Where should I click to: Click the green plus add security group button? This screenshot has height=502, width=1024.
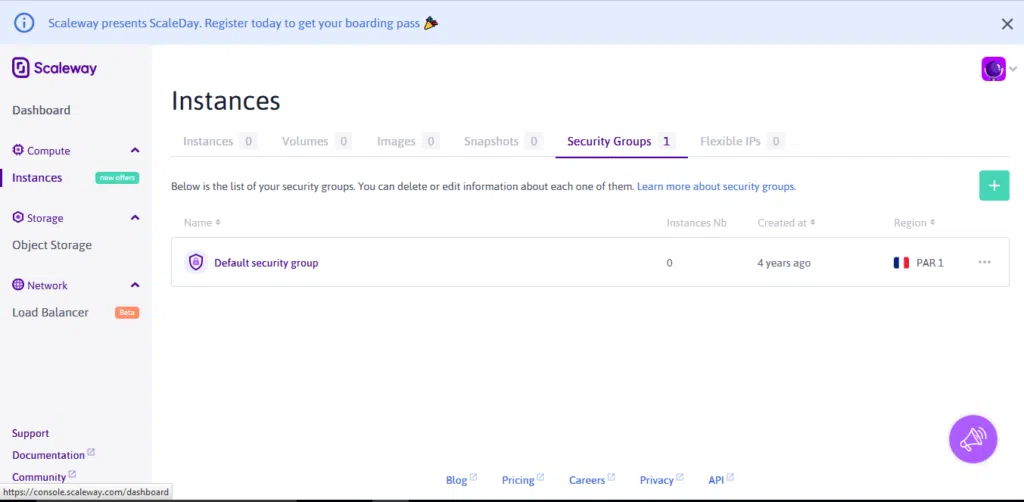pos(993,185)
